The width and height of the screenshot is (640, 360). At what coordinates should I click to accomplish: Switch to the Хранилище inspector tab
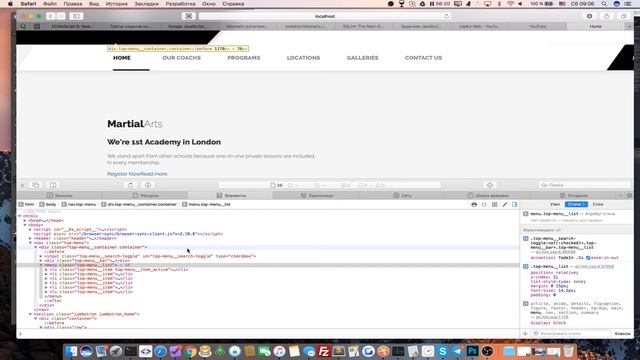point(316,196)
